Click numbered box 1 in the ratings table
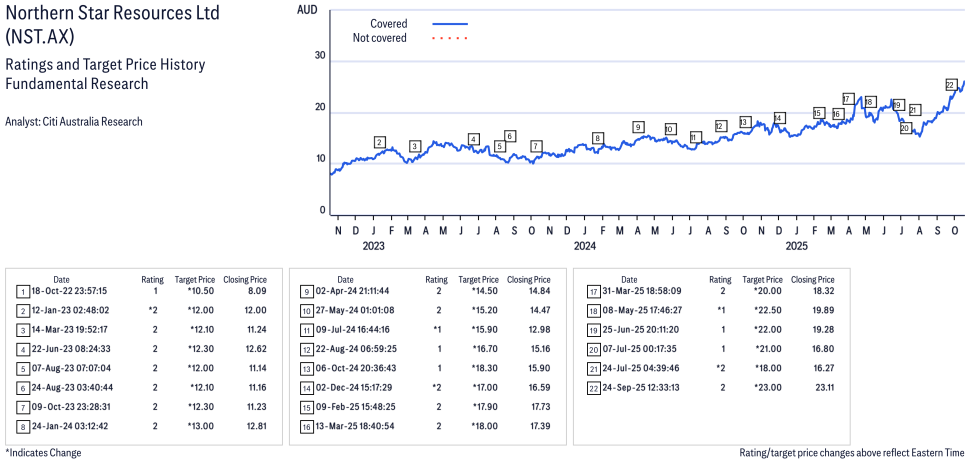The width and height of the screenshot is (975, 459). pyautogui.click(x=22, y=291)
